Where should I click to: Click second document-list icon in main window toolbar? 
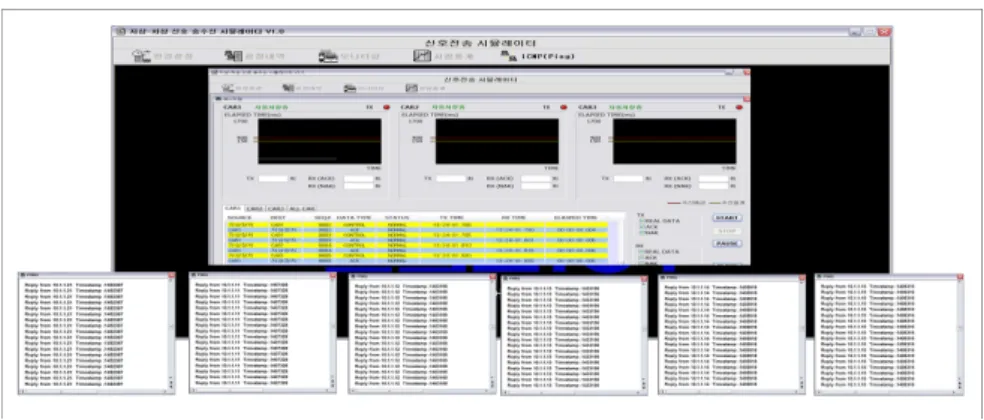tap(233, 56)
